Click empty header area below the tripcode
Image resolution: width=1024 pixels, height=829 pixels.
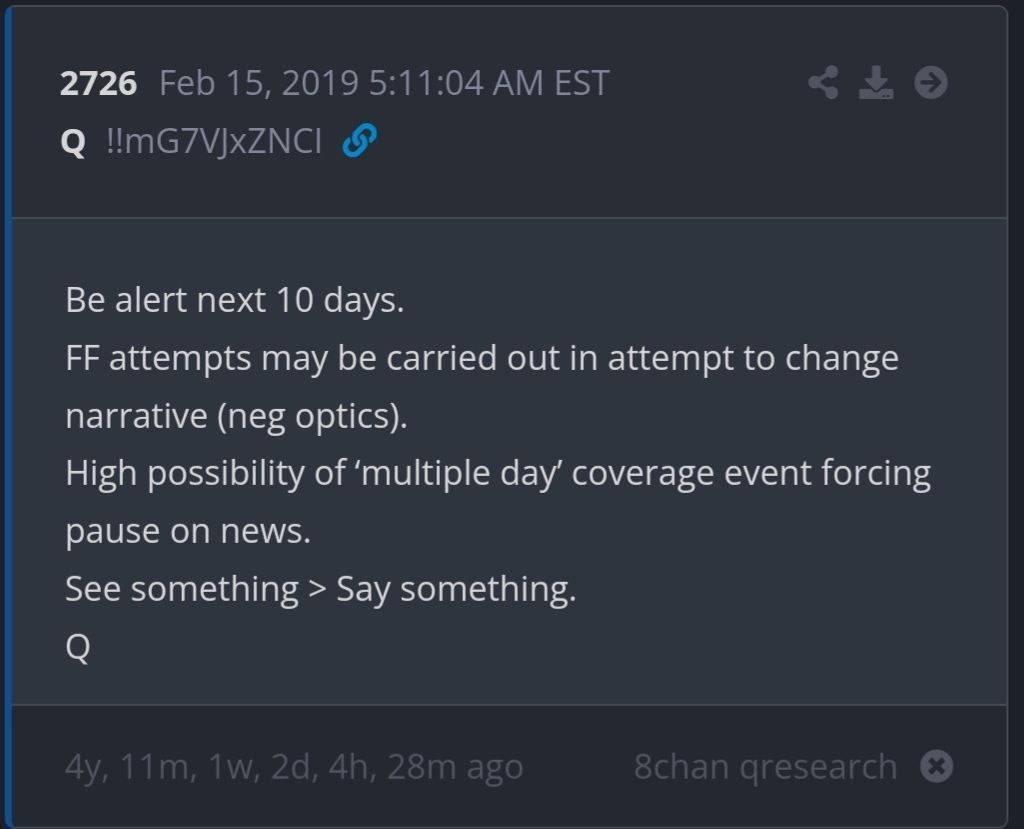click(x=509, y=189)
